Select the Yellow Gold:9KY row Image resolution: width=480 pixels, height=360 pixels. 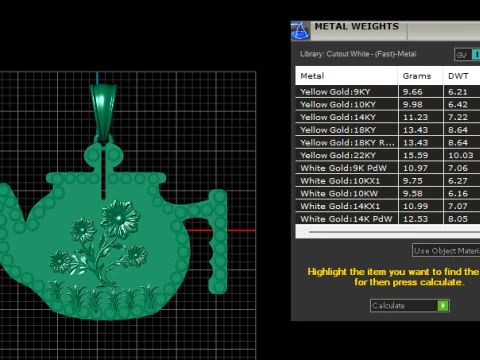388,92
